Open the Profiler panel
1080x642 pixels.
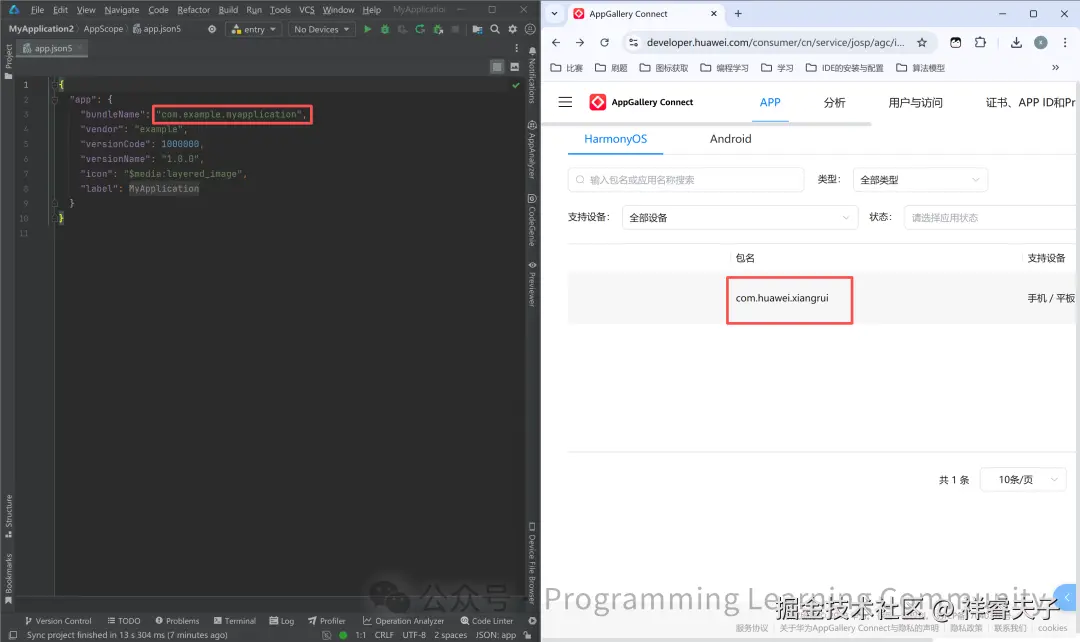coord(330,620)
